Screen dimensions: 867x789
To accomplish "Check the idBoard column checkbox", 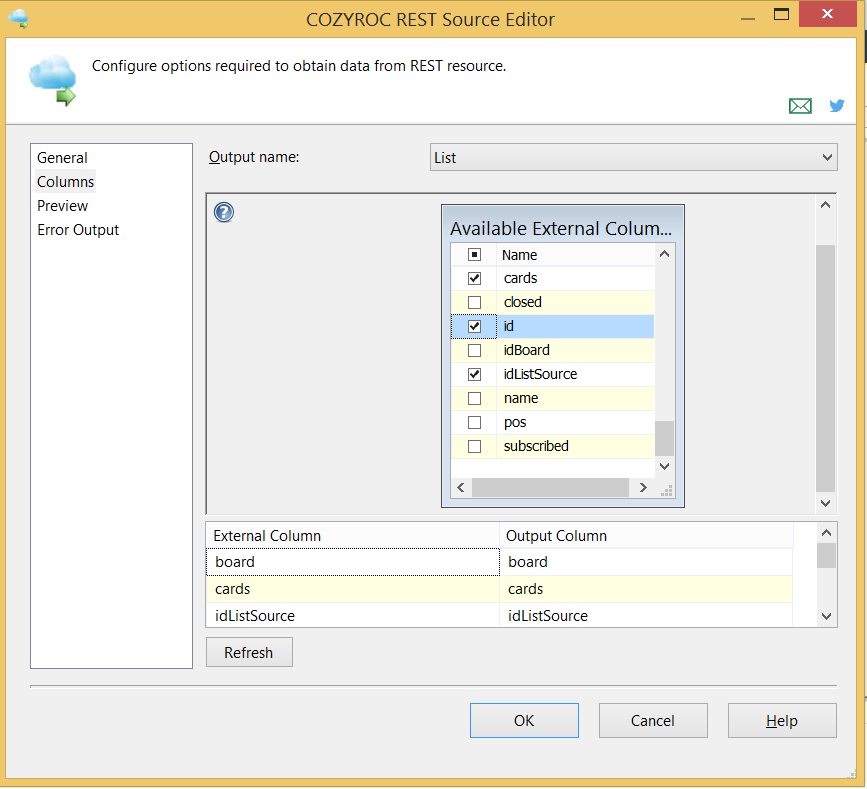I will (x=474, y=351).
